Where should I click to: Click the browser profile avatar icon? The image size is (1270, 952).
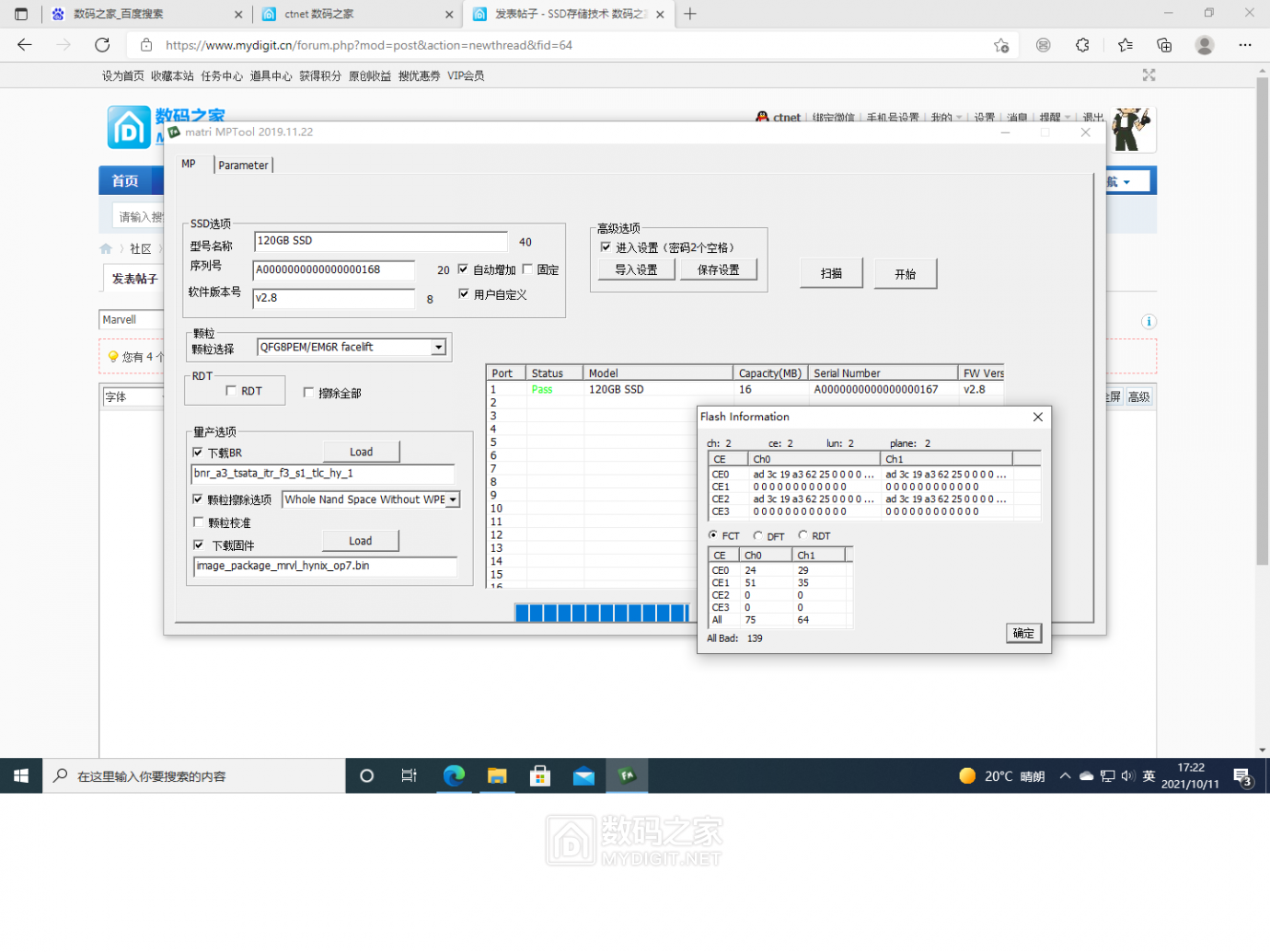point(1205,44)
